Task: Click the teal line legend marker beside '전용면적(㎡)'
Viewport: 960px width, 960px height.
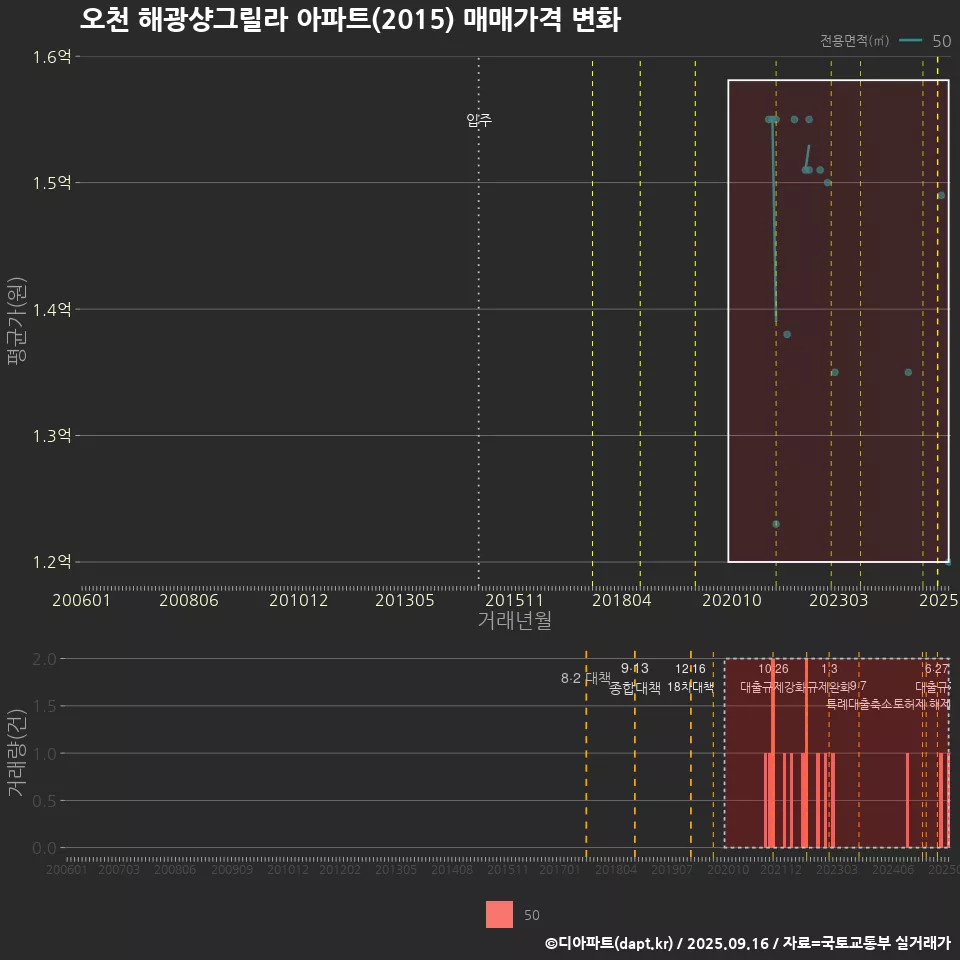Action: [x=910, y=40]
